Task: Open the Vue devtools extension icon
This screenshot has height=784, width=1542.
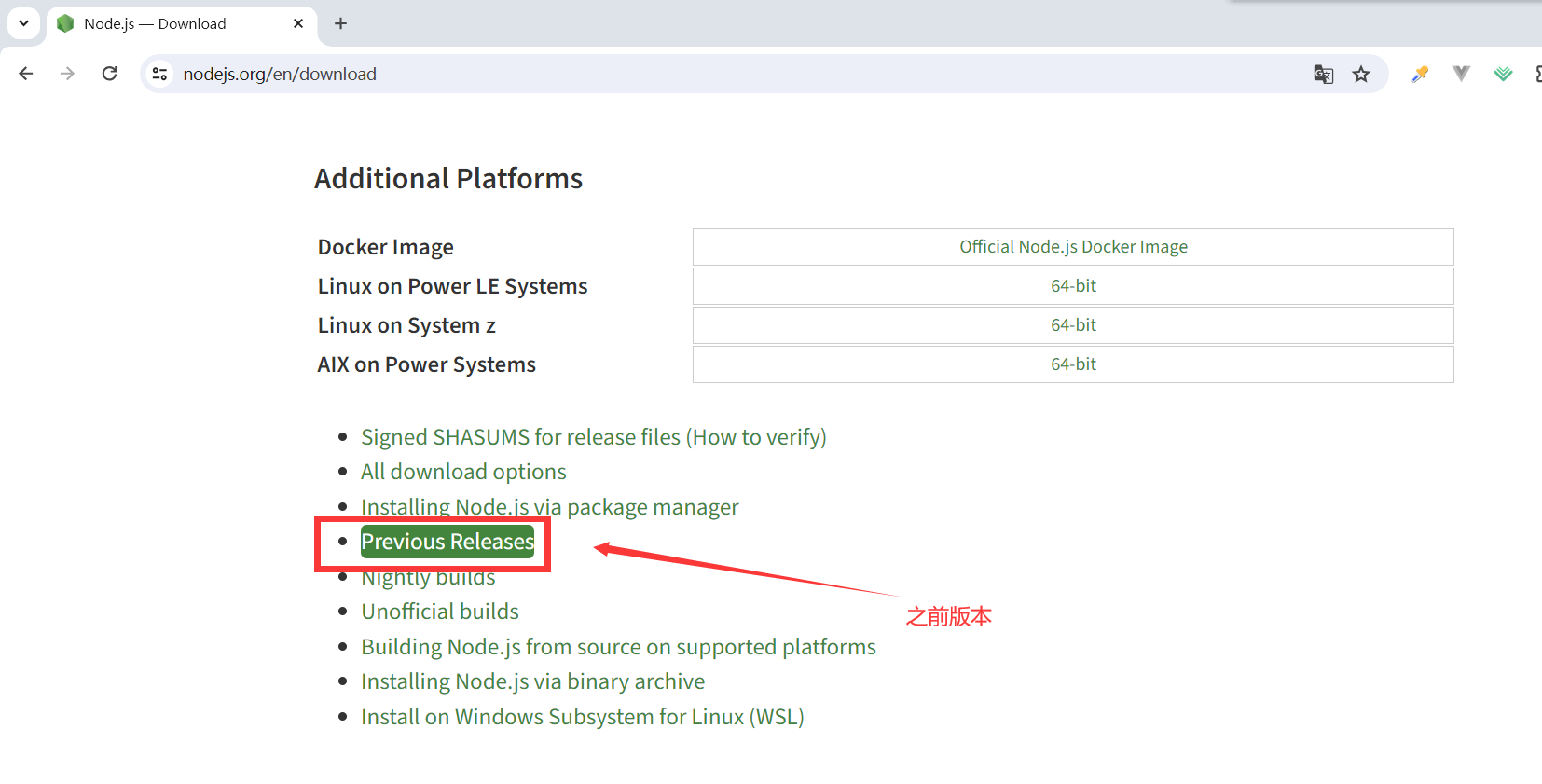Action: coord(1461,74)
